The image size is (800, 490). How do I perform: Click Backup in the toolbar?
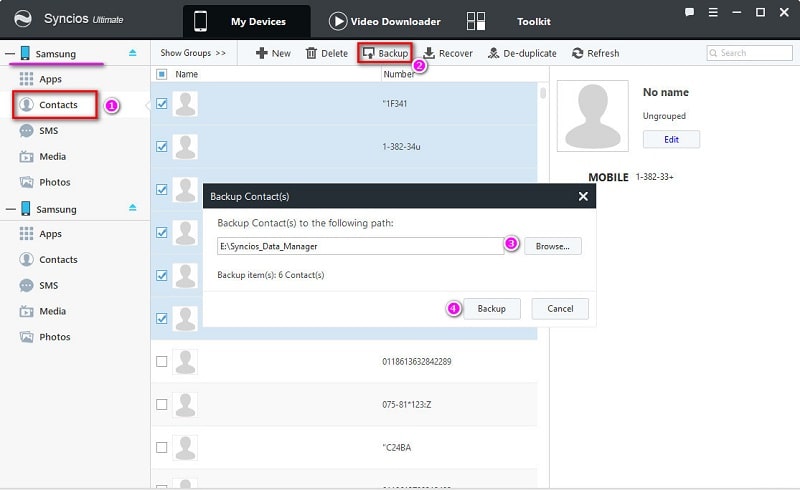click(x=385, y=53)
